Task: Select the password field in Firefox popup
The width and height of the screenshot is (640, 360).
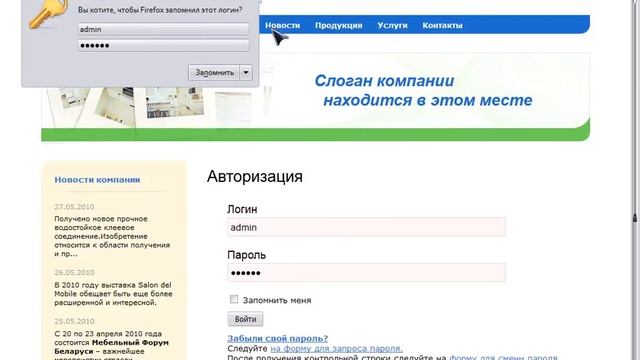Action: [163, 45]
